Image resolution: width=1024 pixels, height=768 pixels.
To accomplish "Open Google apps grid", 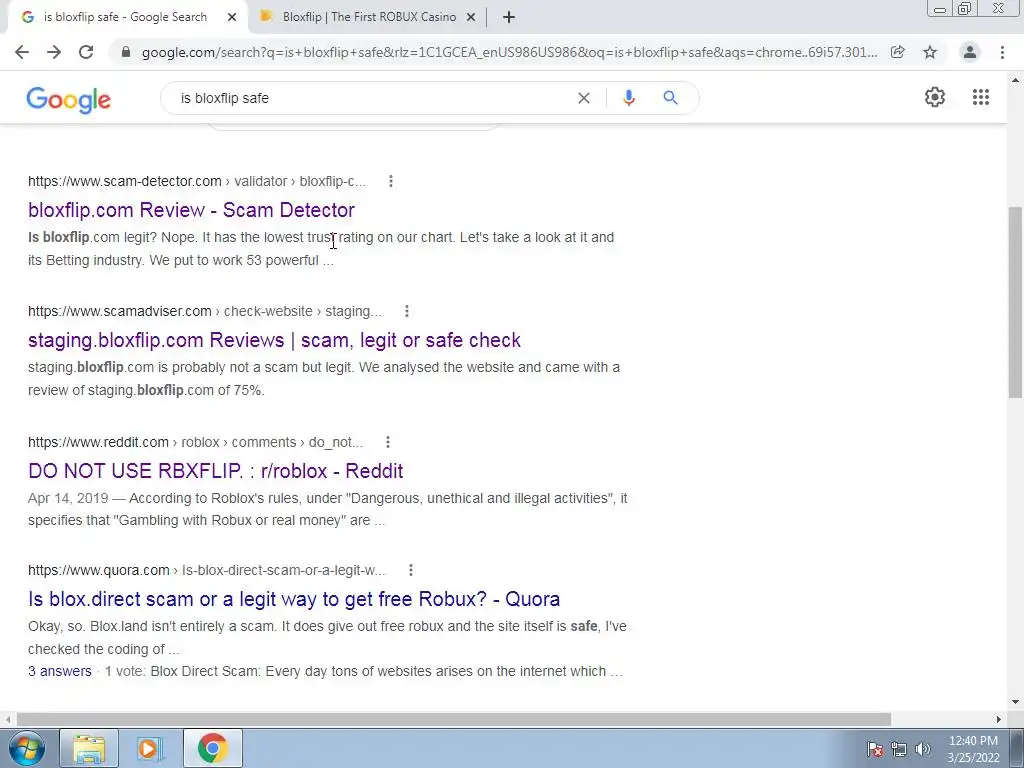I will pyautogui.click(x=980, y=97).
